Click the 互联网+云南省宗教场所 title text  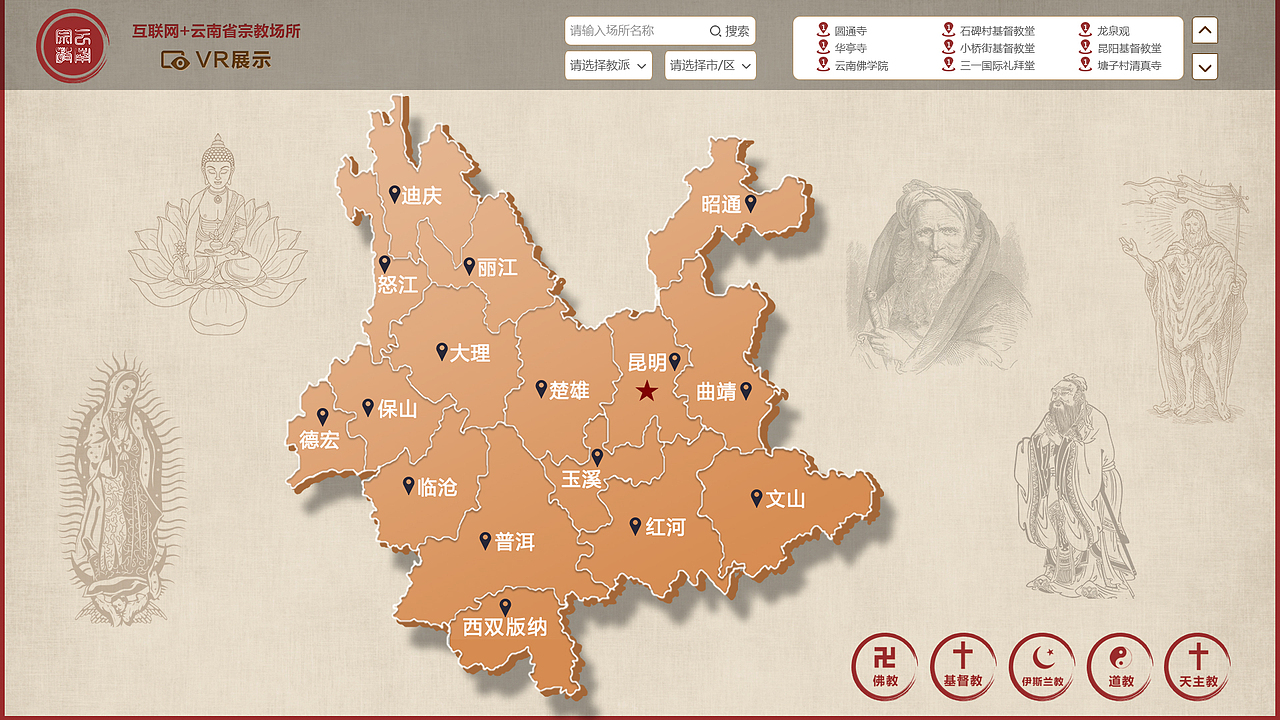coord(216,31)
